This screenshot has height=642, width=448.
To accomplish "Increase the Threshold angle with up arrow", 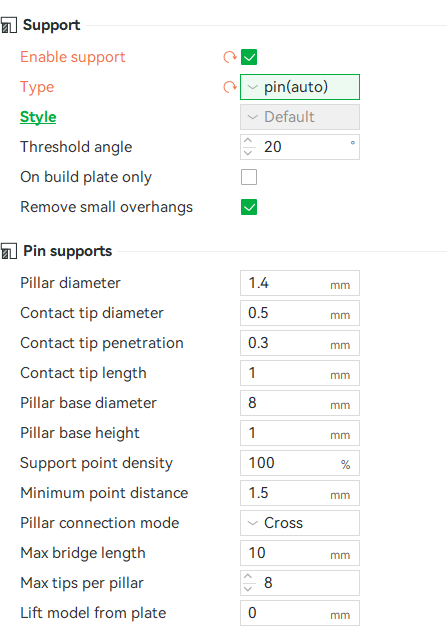I will pos(248,141).
